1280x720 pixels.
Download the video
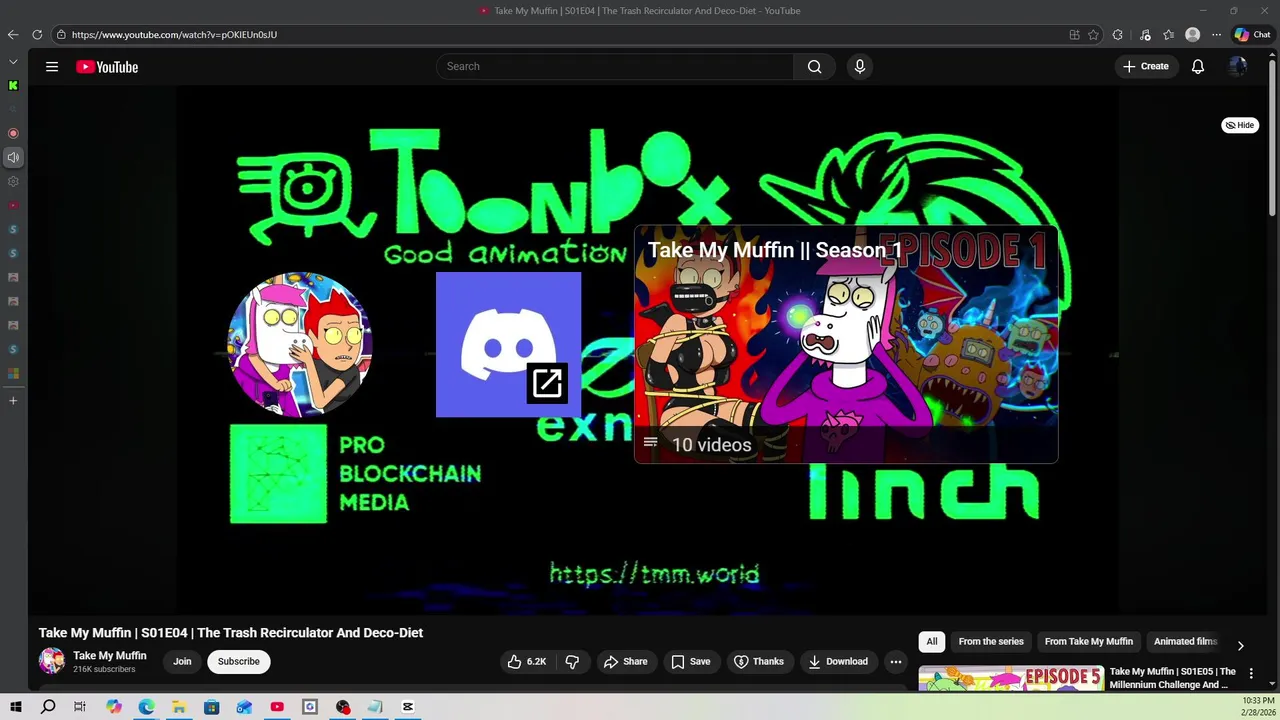[838, 662]
